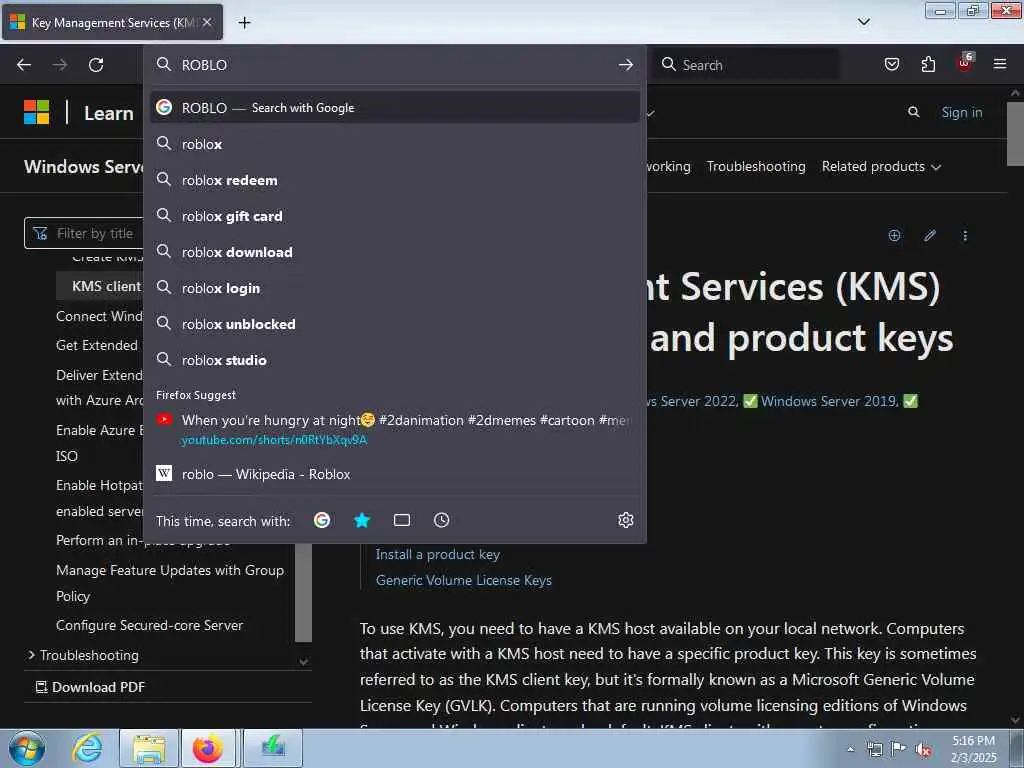
Task: Open the YouTube shorts suggestion
Action: coord(394,430)
